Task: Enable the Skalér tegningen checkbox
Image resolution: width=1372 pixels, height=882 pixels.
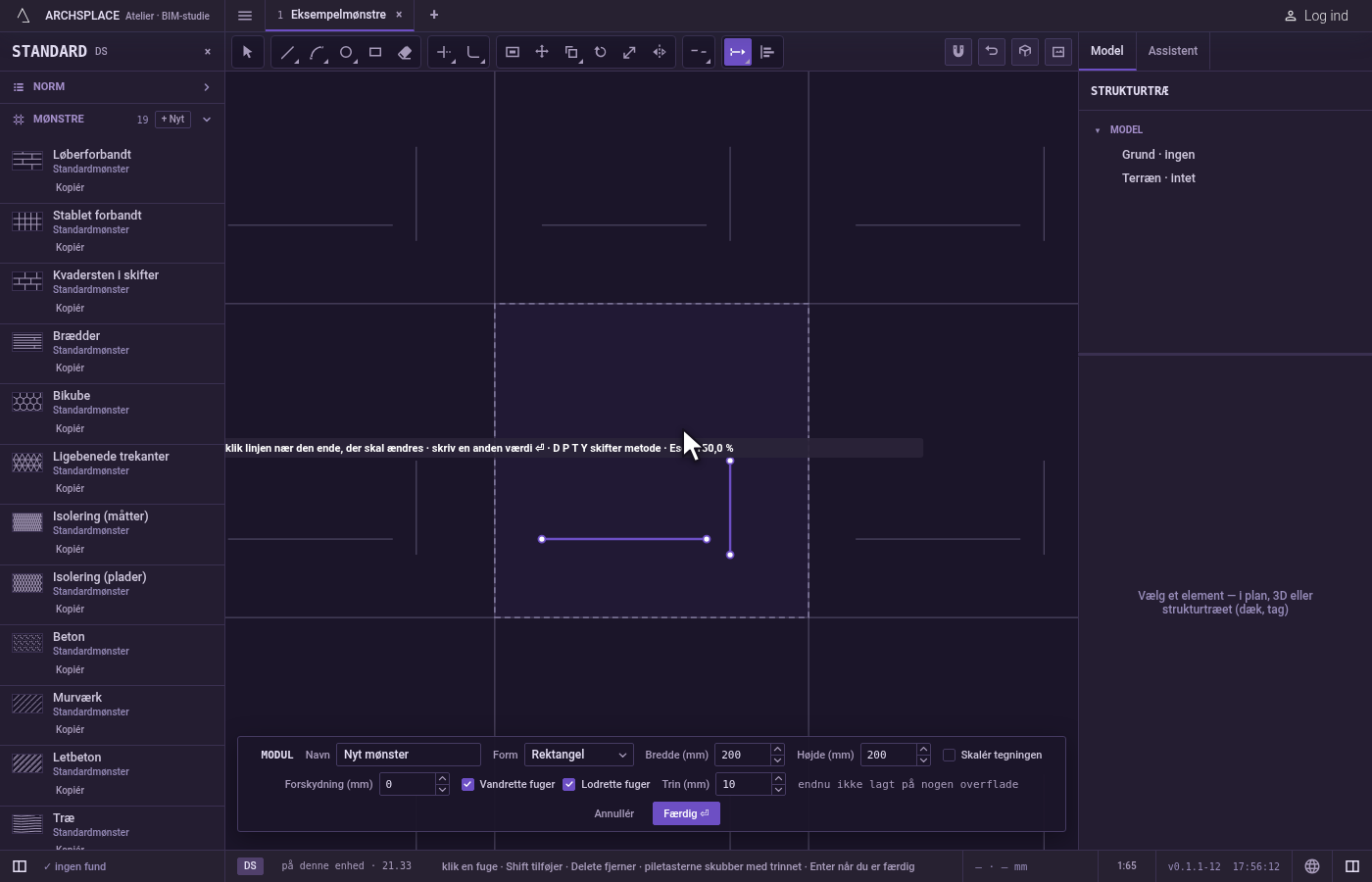Action: click(949, 755)
